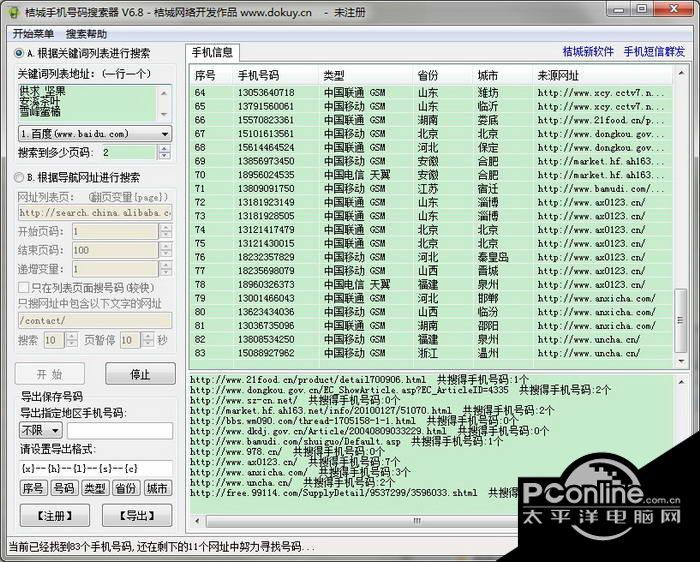
Task: Click the 【注册】 button
Action: [54, 516]
